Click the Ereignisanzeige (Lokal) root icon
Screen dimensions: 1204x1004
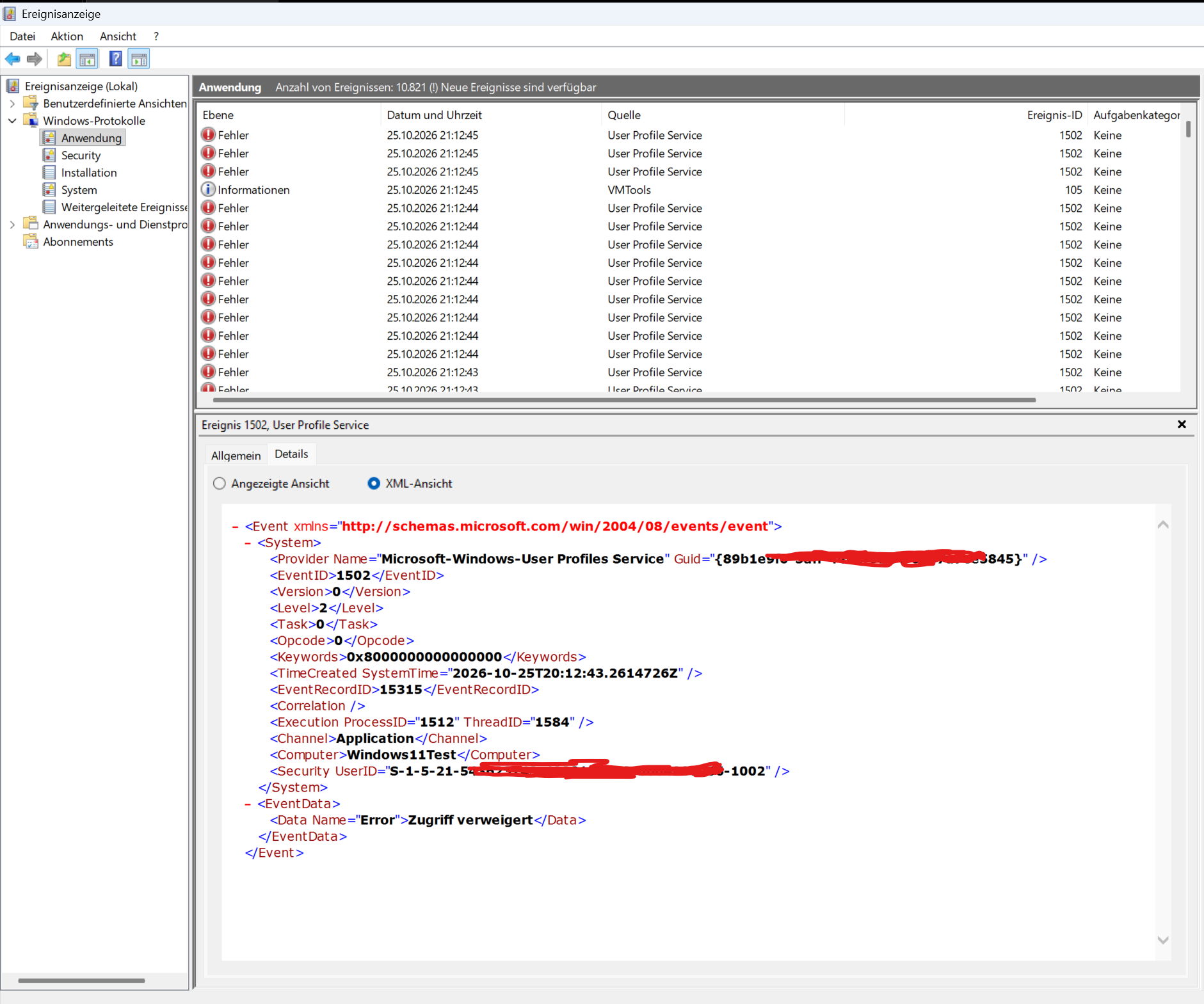tap(13, 86)
